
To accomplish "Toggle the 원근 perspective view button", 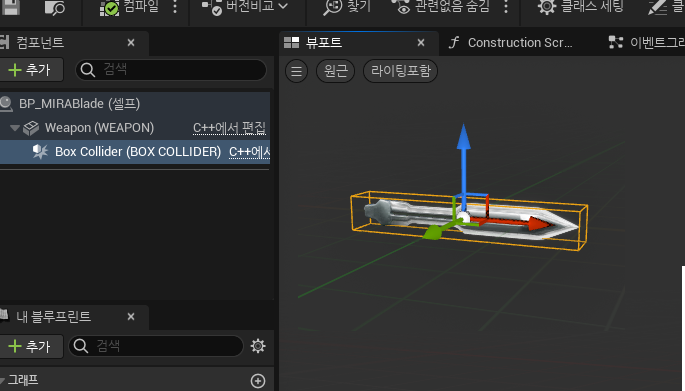I will 336,71.
